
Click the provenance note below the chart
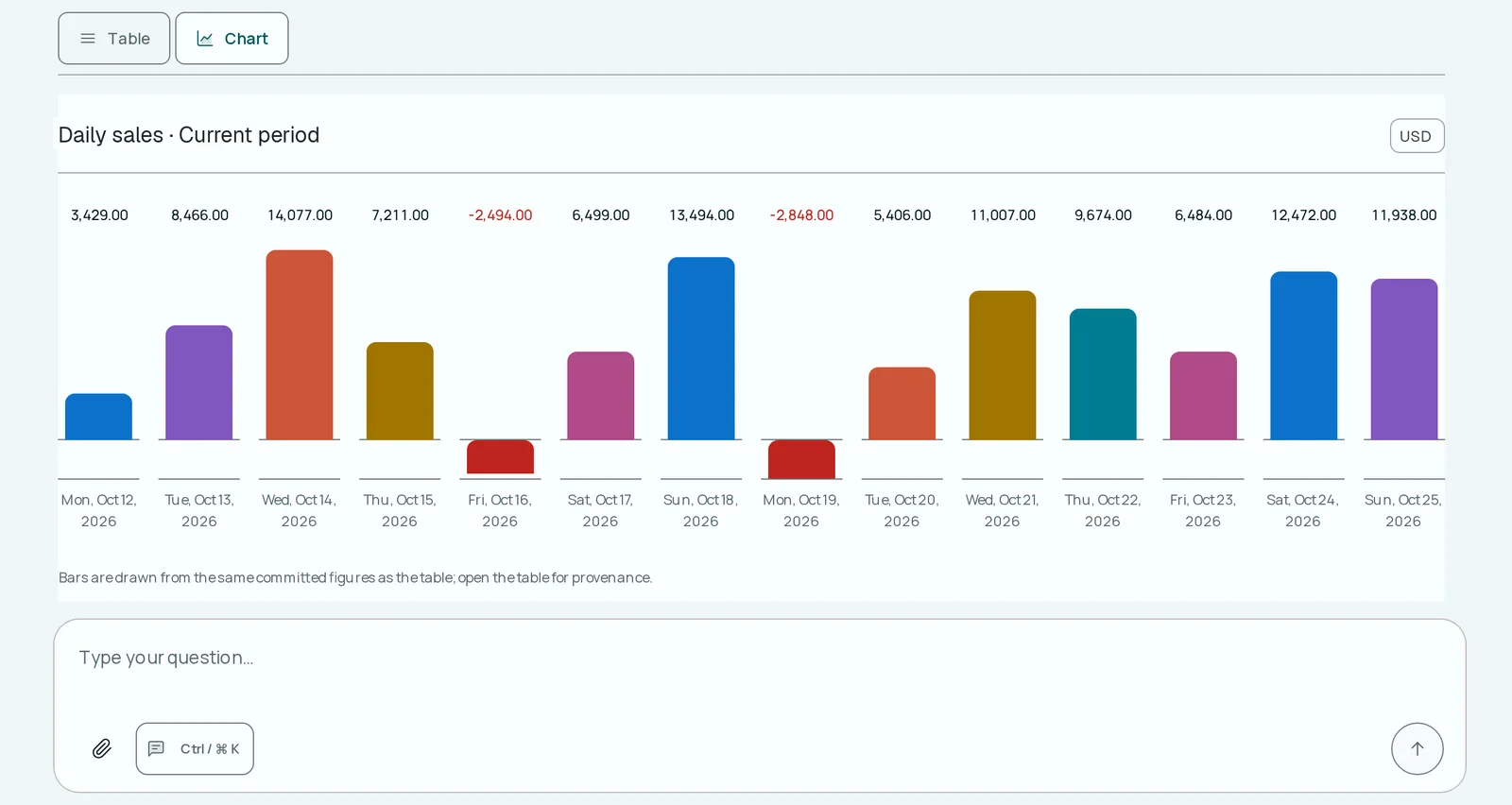[x=355, y=577]
